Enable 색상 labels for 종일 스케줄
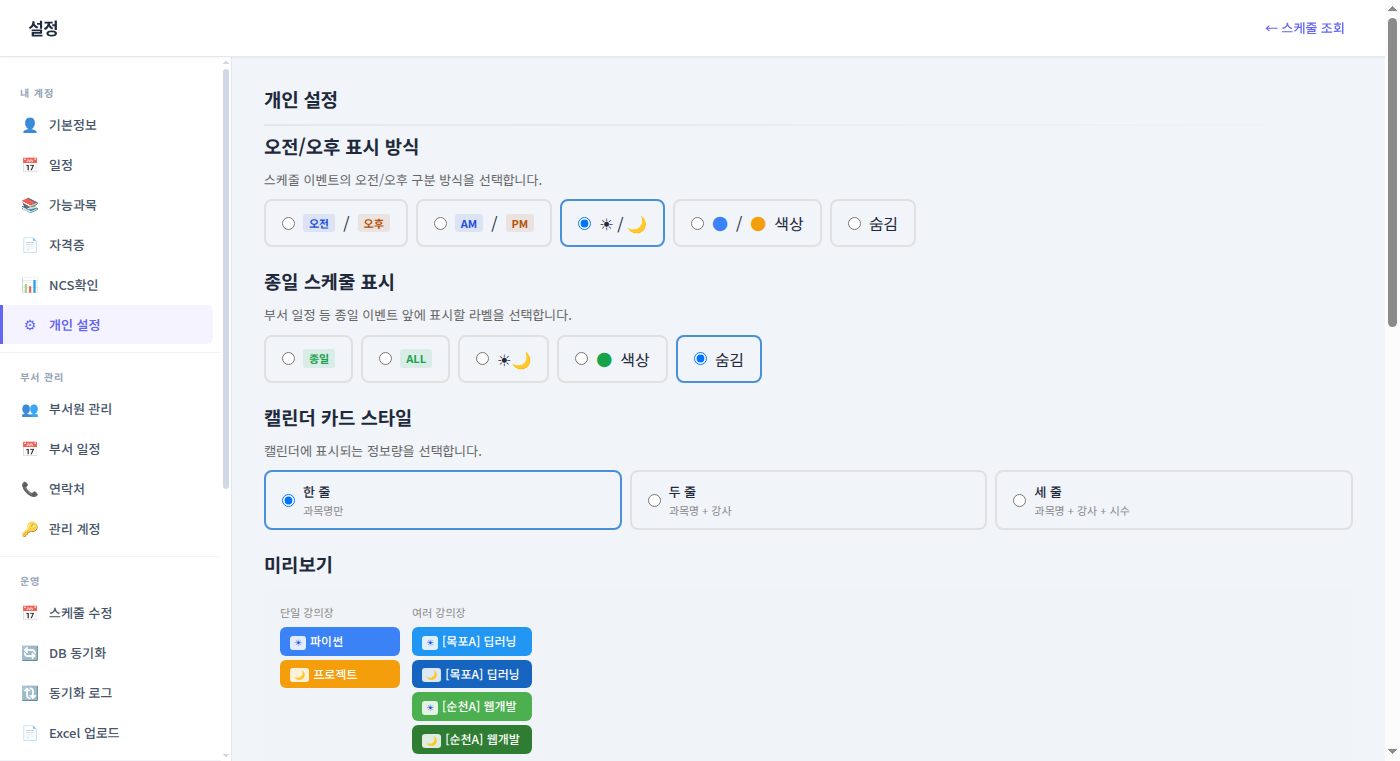Viewport: 1400px width, 761px height. [581, 358]
